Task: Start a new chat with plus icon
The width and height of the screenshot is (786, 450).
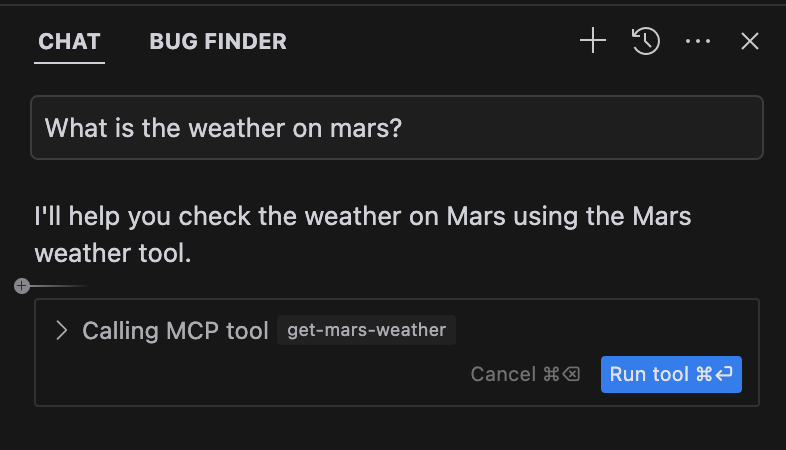Action: click(593, 41)
